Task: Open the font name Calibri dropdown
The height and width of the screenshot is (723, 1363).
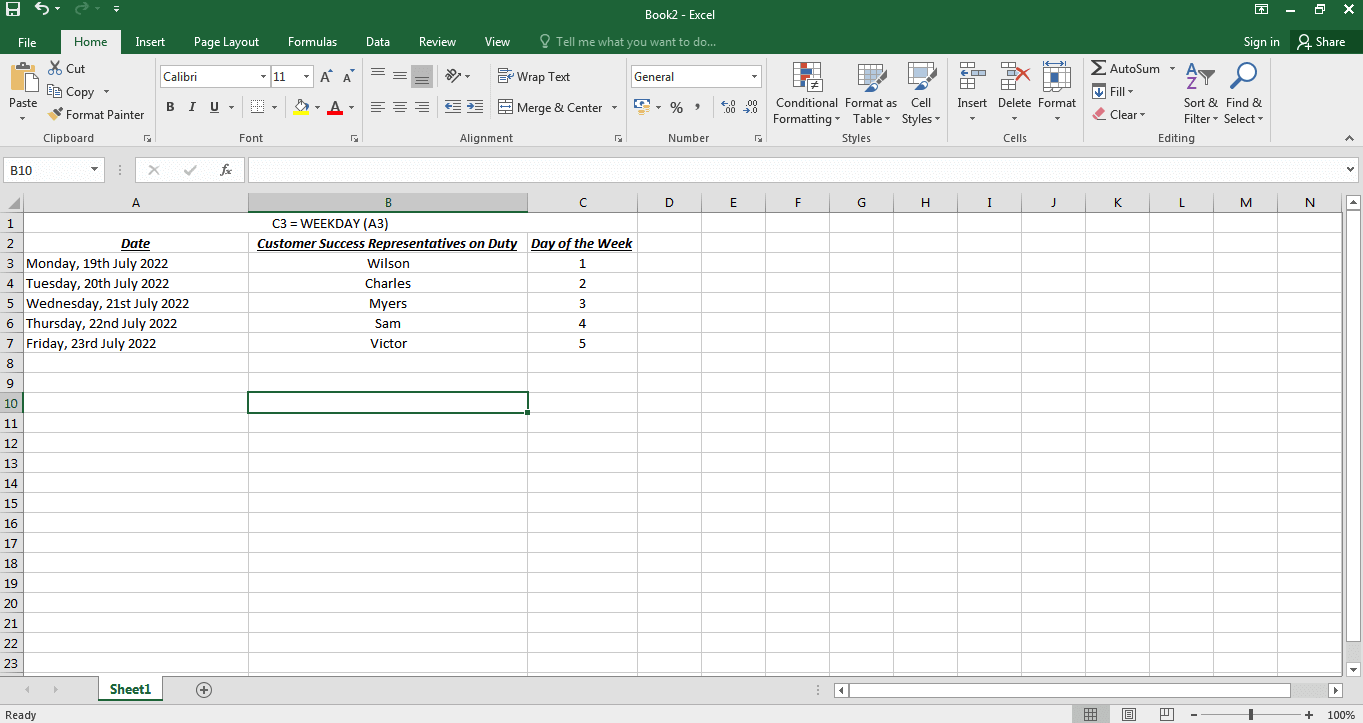Action: [x=263, y=76]
